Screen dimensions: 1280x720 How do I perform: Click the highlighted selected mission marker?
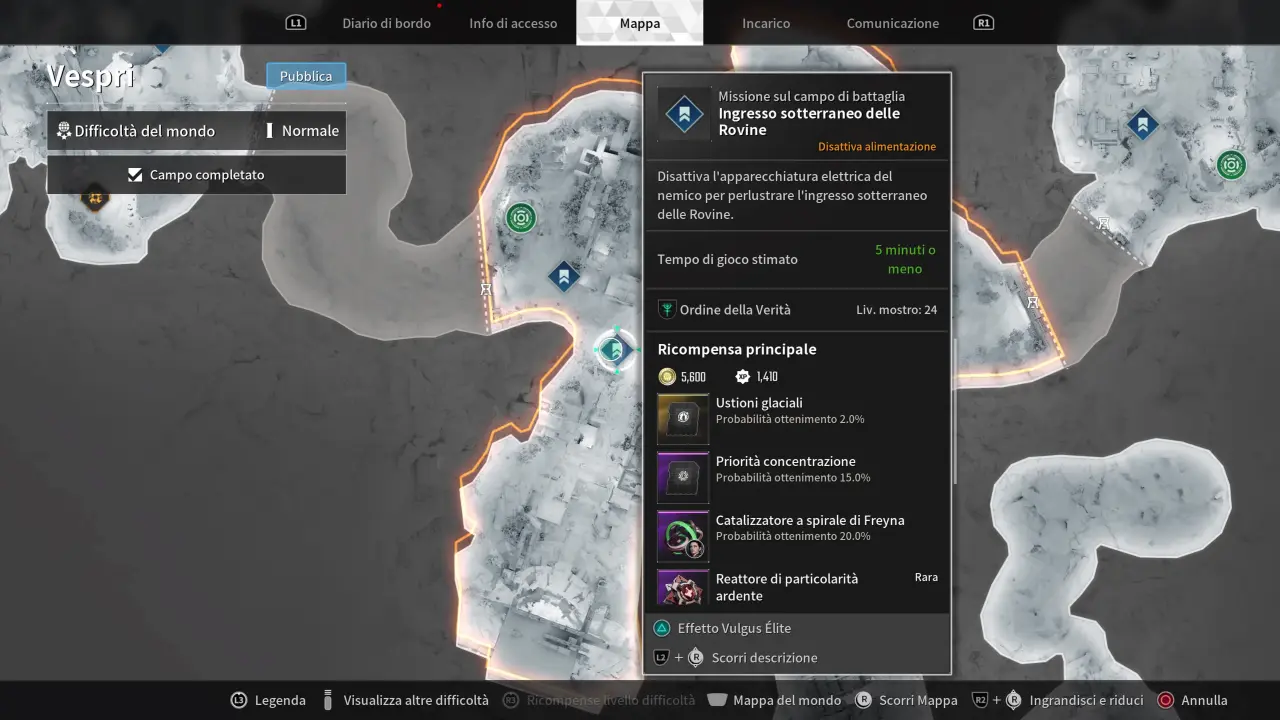pos(615,349)
